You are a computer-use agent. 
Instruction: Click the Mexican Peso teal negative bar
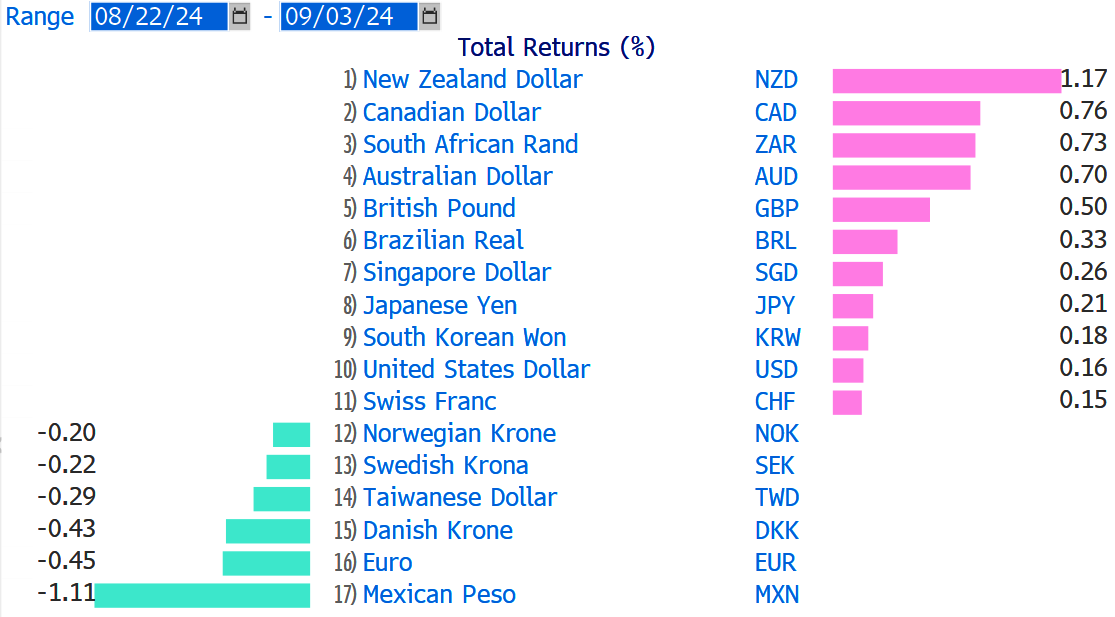[x=202, y=595]
